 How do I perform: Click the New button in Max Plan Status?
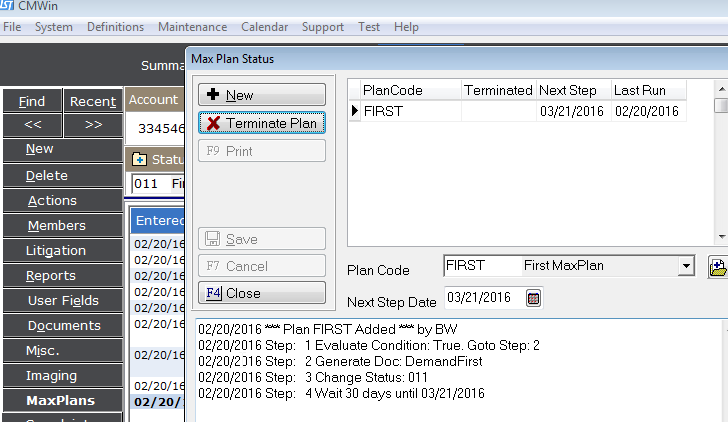[x=262, y=95]
